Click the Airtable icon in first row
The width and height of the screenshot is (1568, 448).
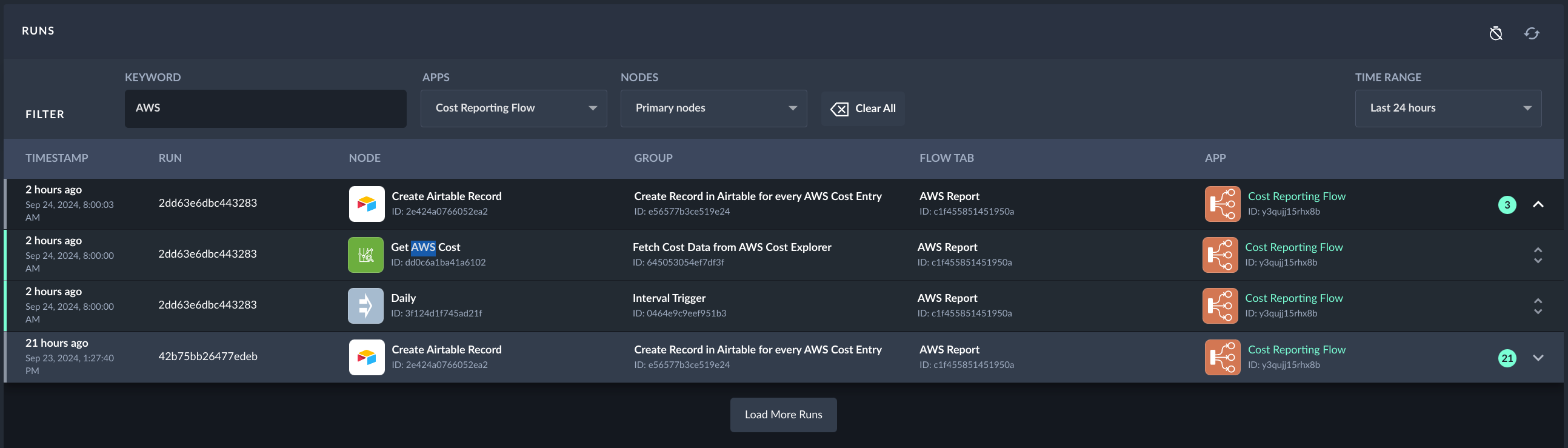coord(367,204)
